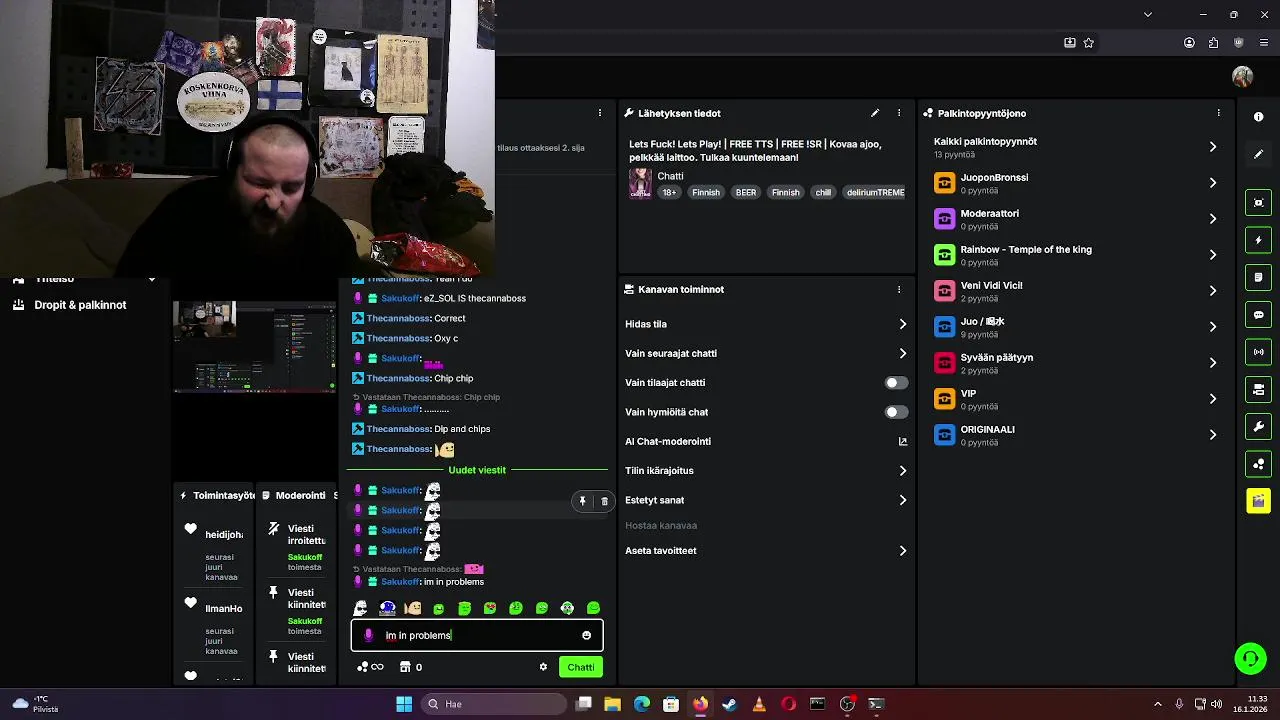Open the wrench tools sidebar icon
The height and width of the screenshot is (720, 1280).
(x=1258, y=427)
